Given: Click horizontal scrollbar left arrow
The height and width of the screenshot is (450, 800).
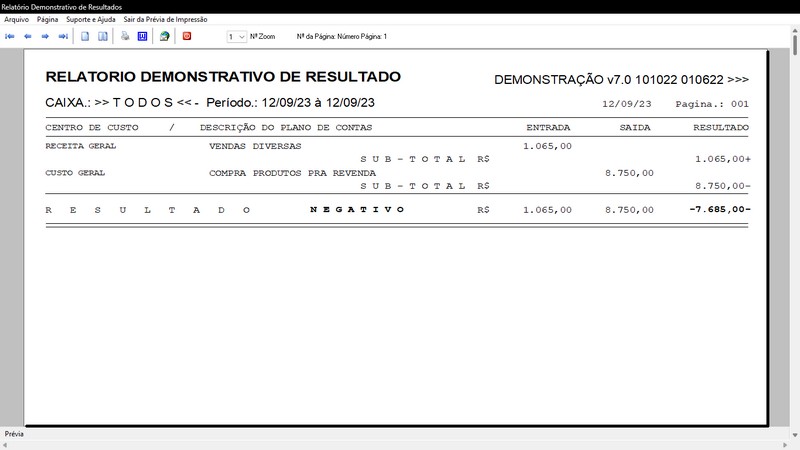Looking at the screenshot, I should tap(5, 445).
